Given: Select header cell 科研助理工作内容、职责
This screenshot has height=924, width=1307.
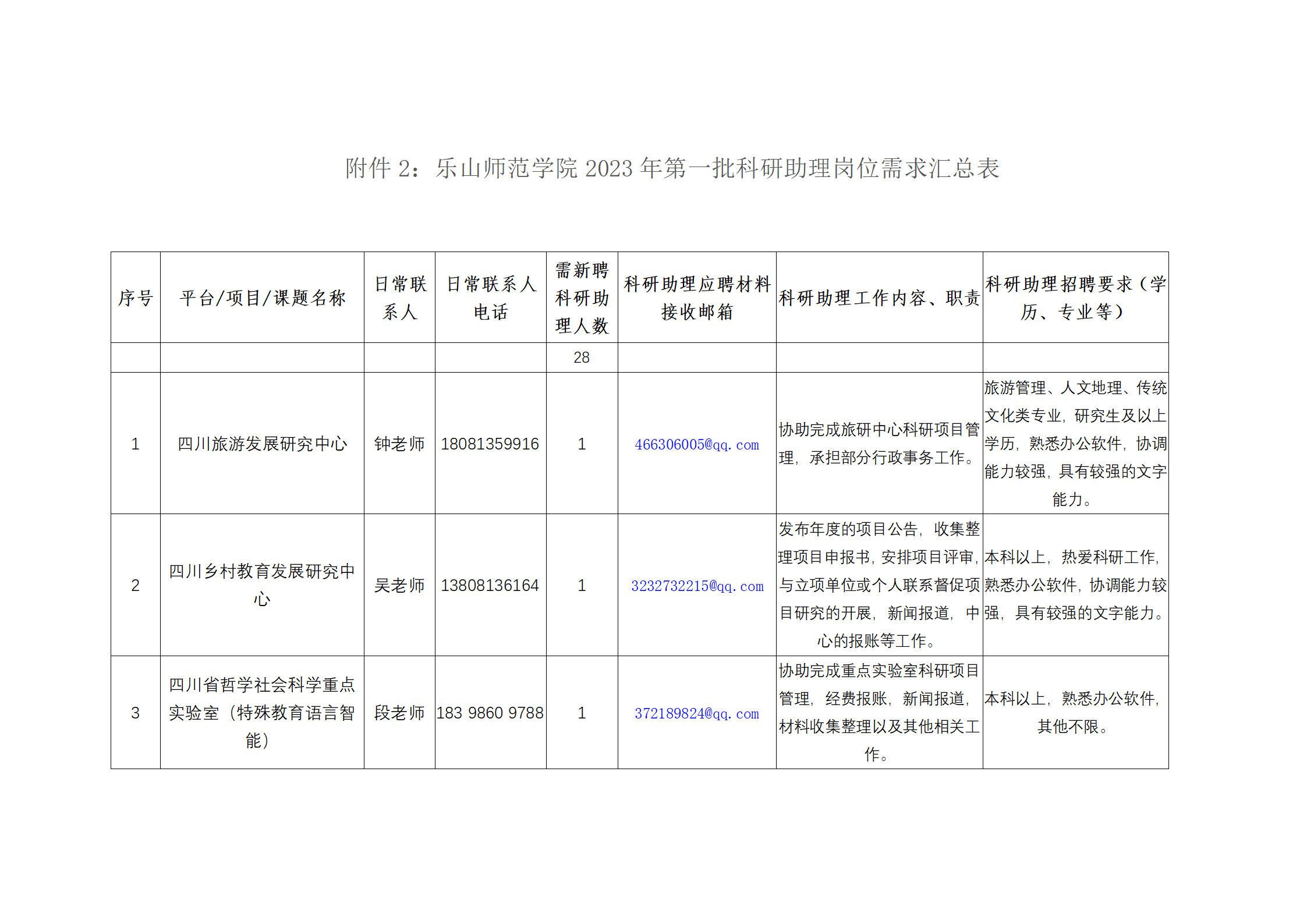Looking at the screenshot, I should [x=879, y=298].
